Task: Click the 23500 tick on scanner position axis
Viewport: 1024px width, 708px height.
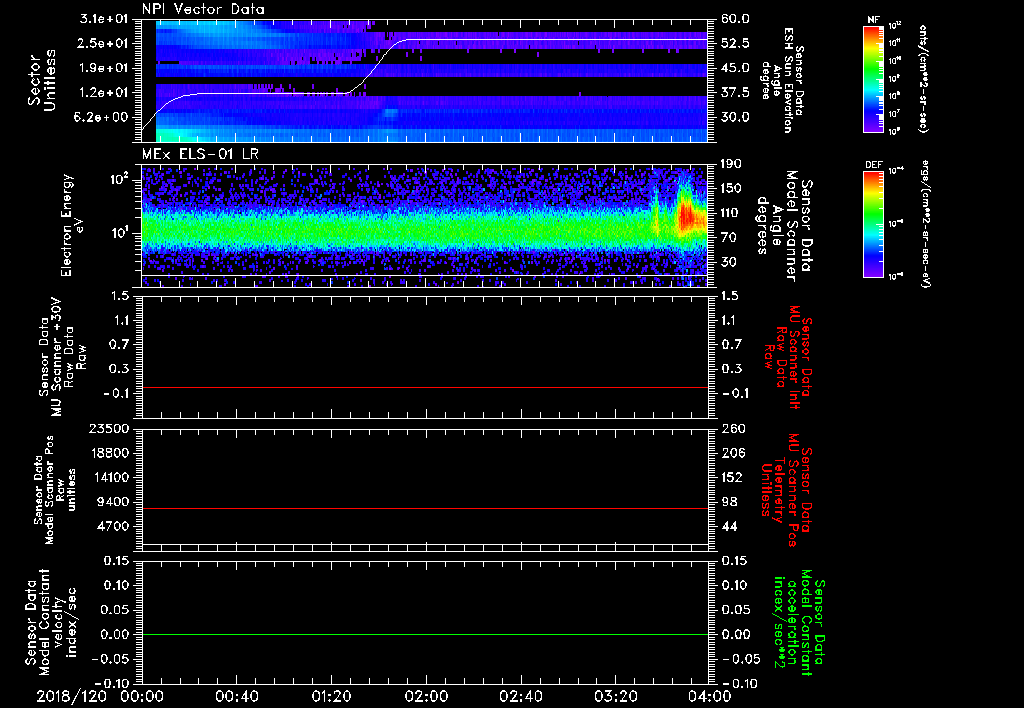Action: tap(110, 429)
